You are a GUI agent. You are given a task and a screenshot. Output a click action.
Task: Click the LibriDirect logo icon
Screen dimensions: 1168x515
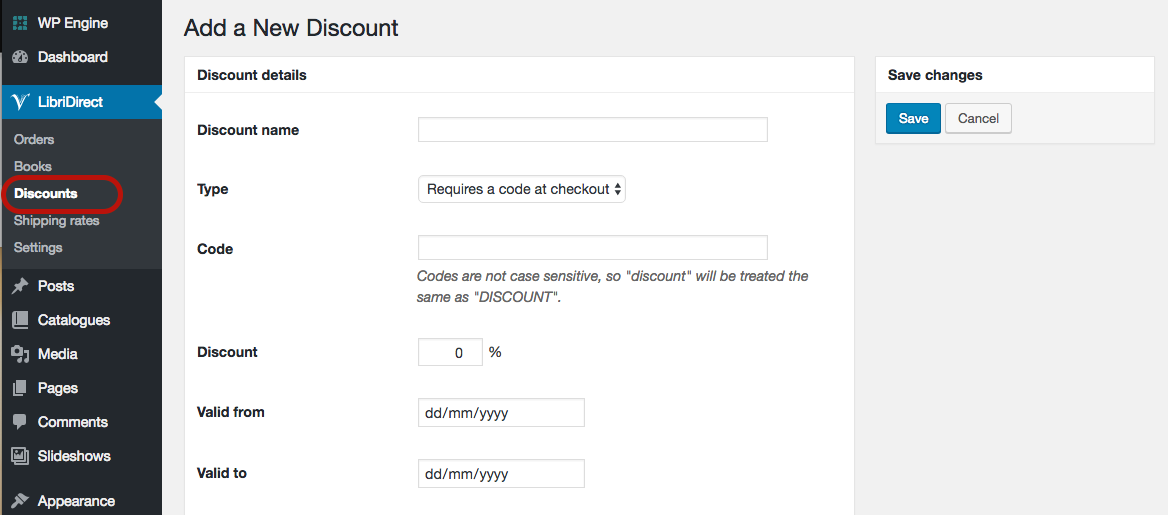pos(20,102)
